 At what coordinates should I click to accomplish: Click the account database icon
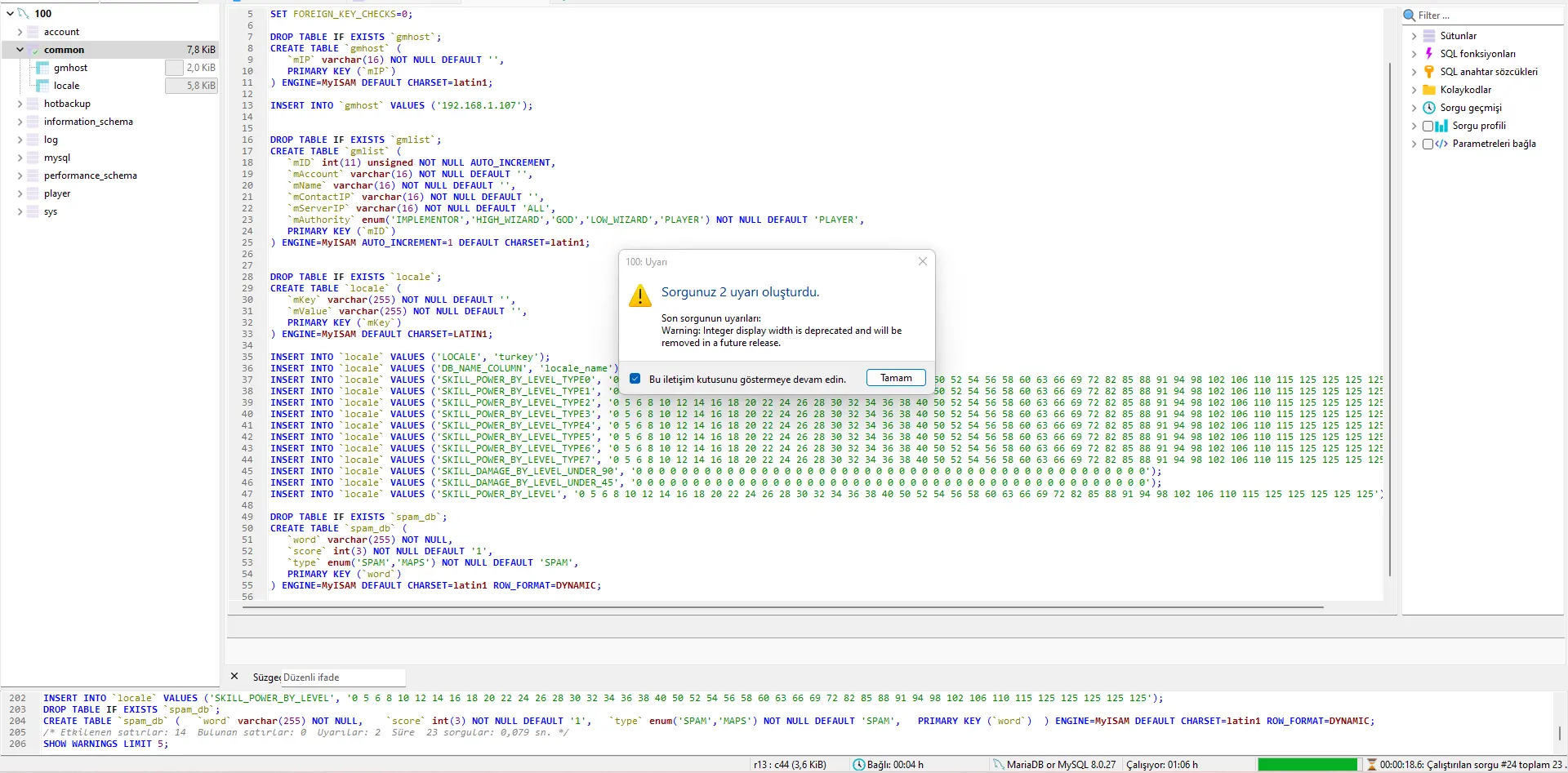(x=33, y=32)
